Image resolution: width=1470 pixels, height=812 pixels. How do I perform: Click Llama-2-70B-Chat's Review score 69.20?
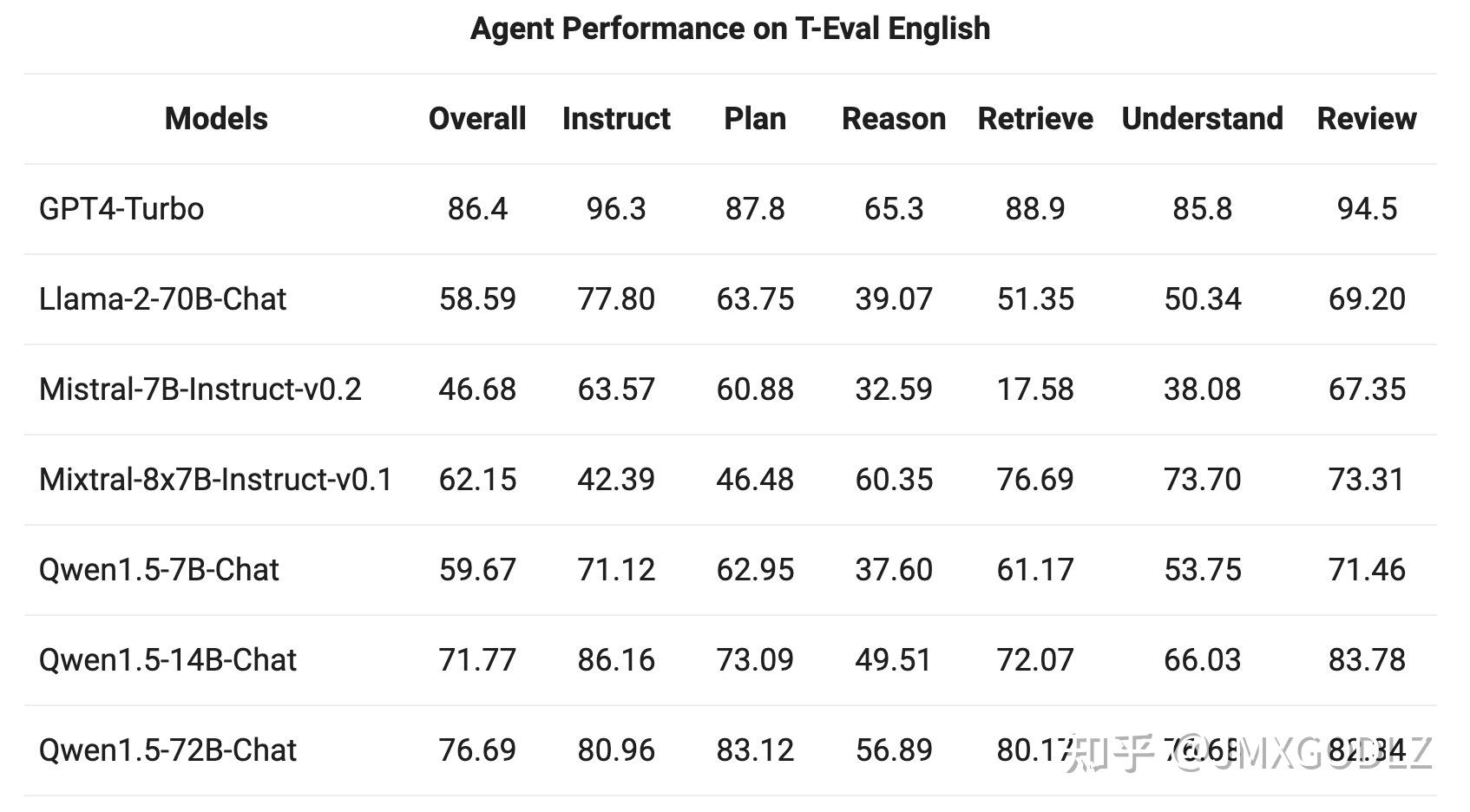pyautogui.click(x=1367, y=299)
